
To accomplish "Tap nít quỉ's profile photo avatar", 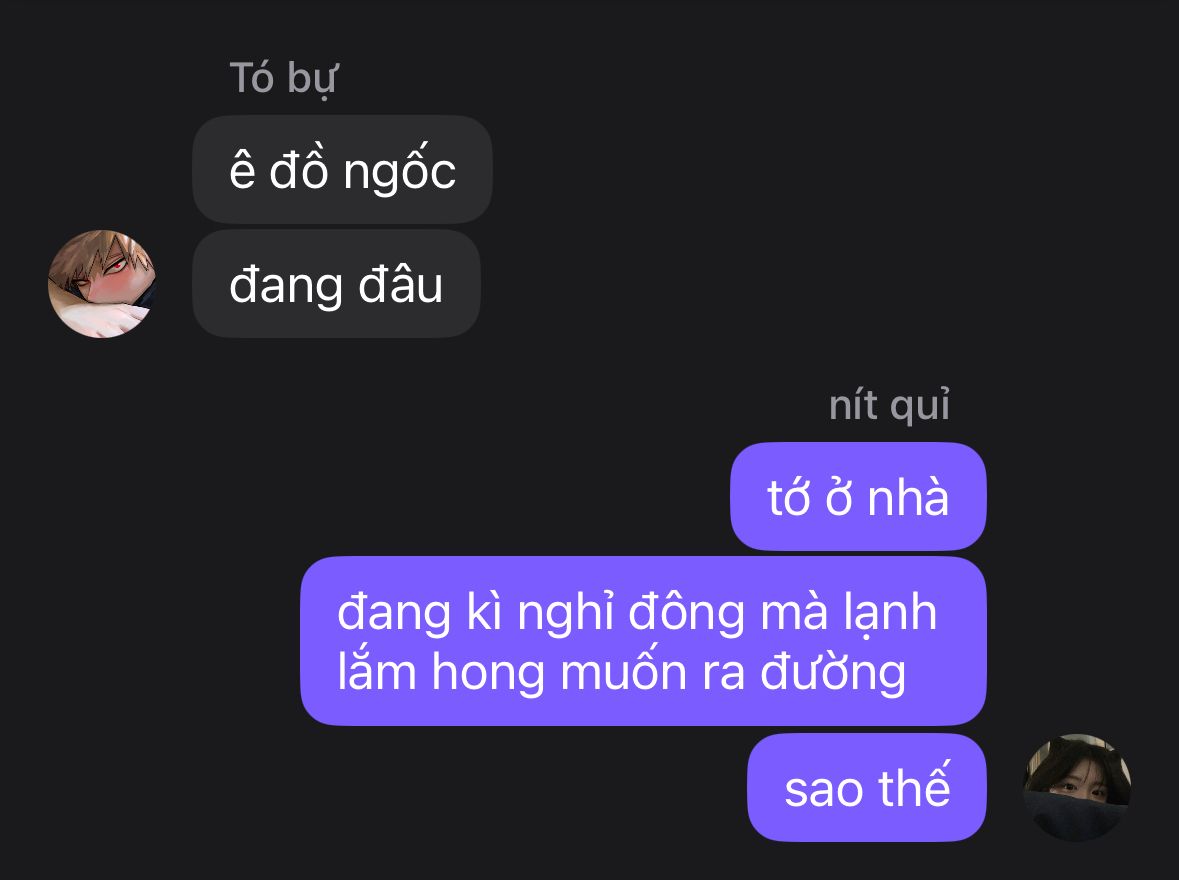I will pyautogui.click(x=1077, y=787).
